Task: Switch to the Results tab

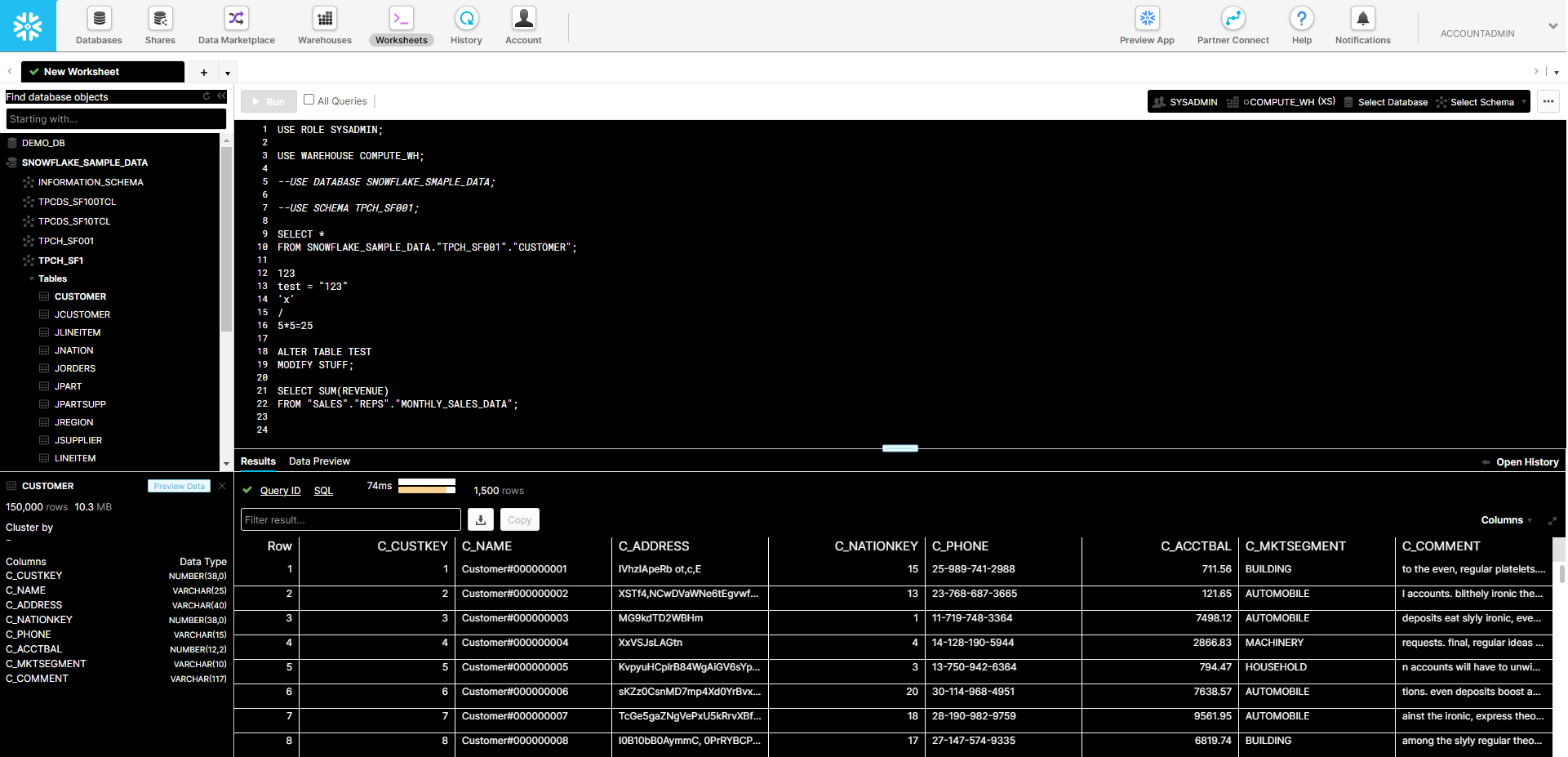Action: coord(258,461)
